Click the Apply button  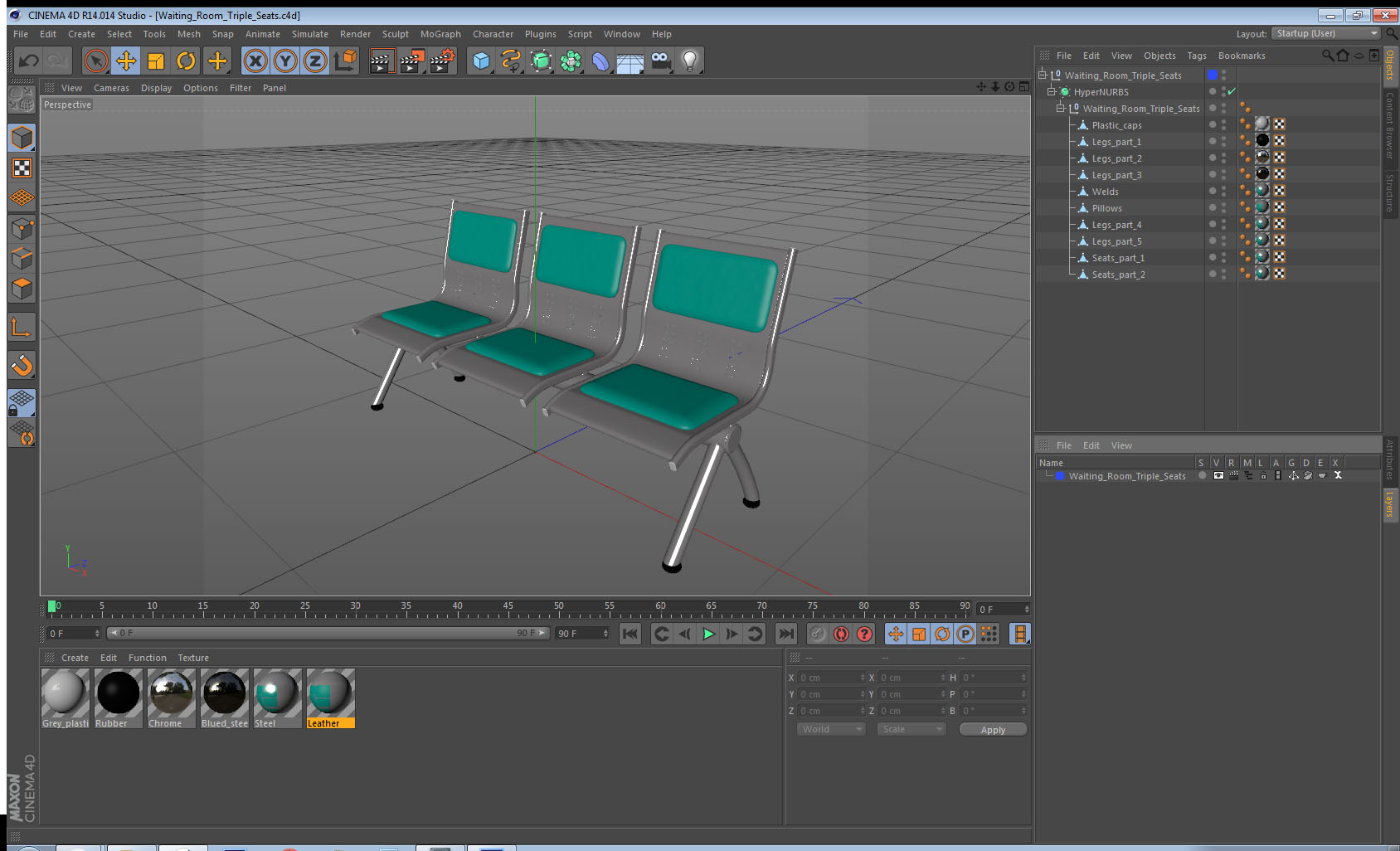(x=993, y=730)
